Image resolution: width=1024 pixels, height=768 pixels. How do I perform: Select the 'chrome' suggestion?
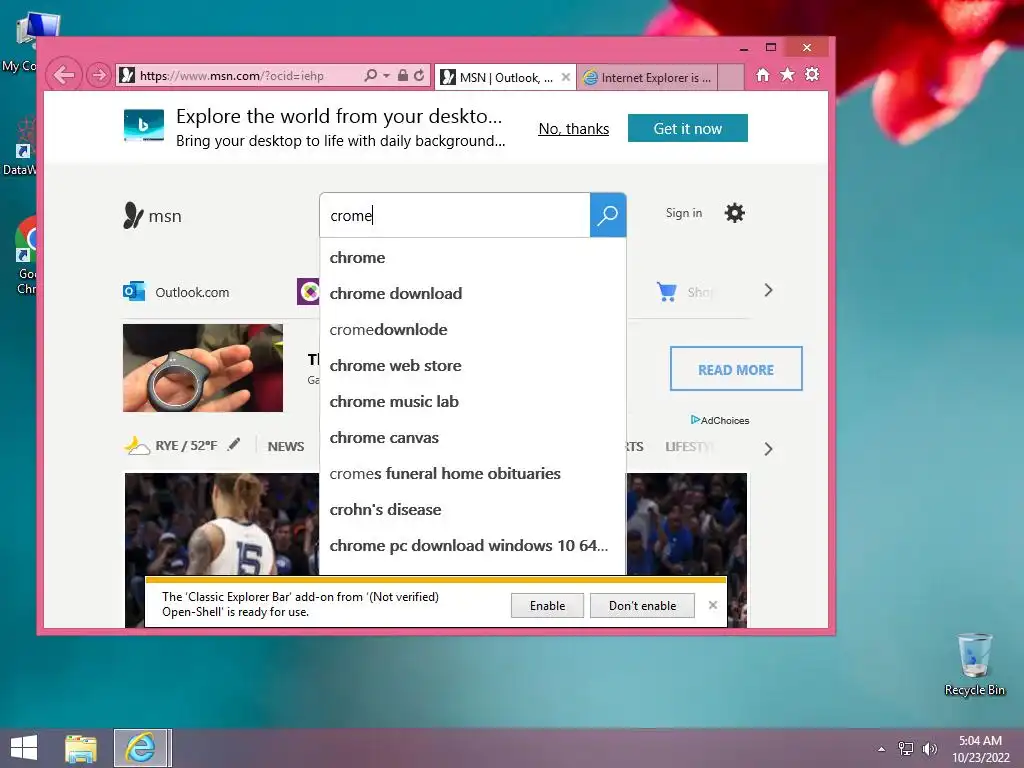click(x=473, y=258)
